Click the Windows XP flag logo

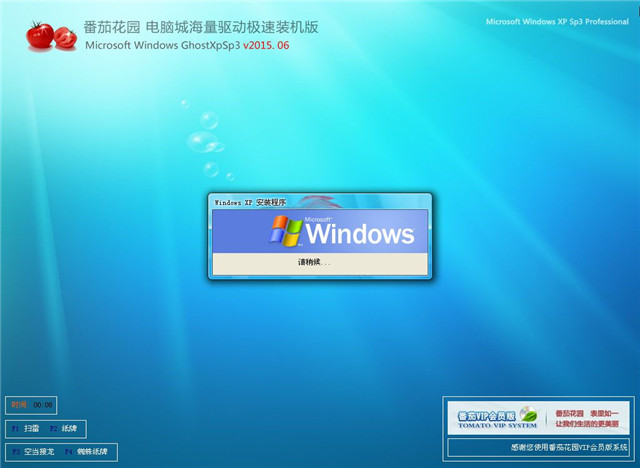click(285, 231)
